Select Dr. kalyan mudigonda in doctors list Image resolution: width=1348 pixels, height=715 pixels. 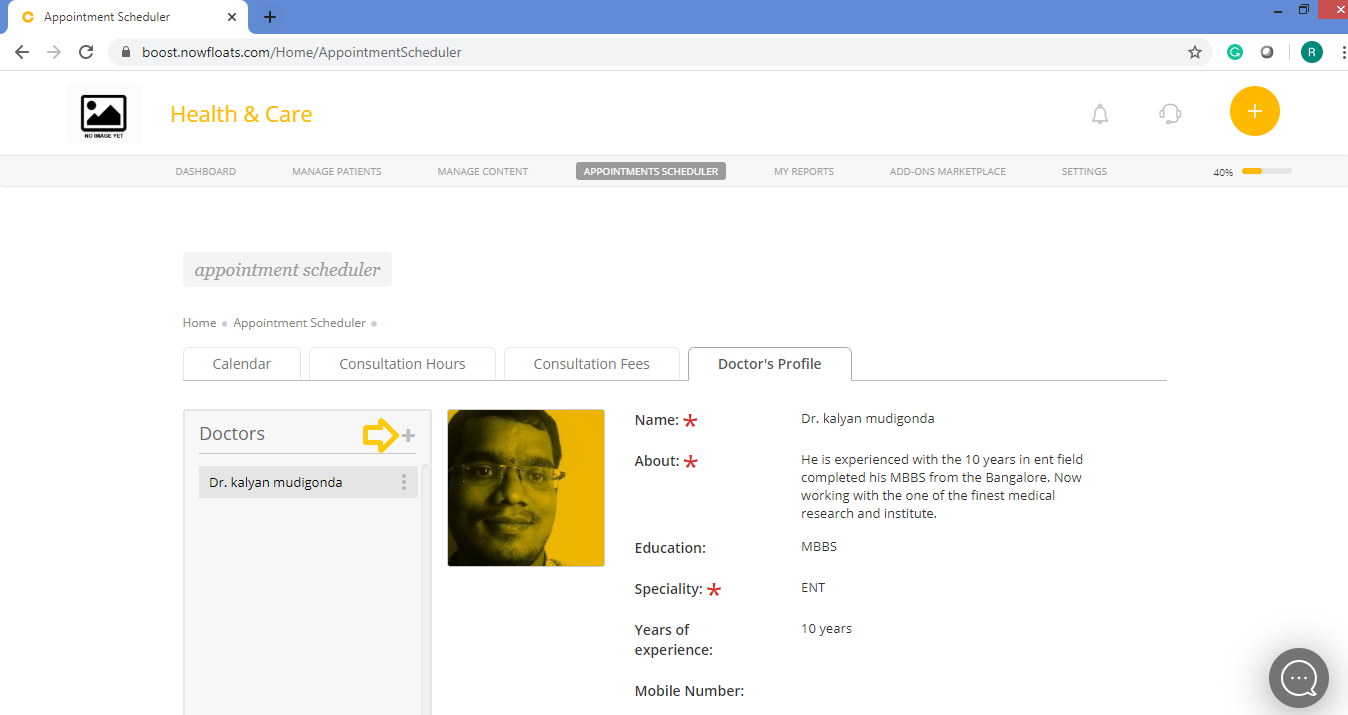click(x=308, y=482)
